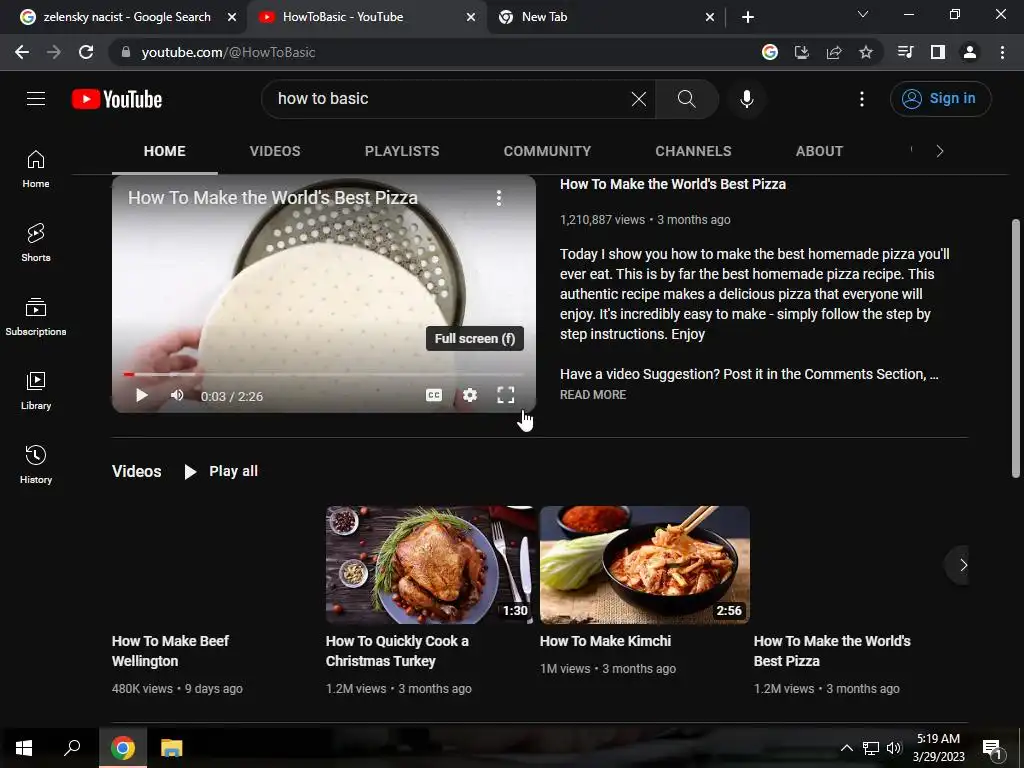Open the Kimchi video thumbnail
The image size is (1024, 768).
(645, 565)
